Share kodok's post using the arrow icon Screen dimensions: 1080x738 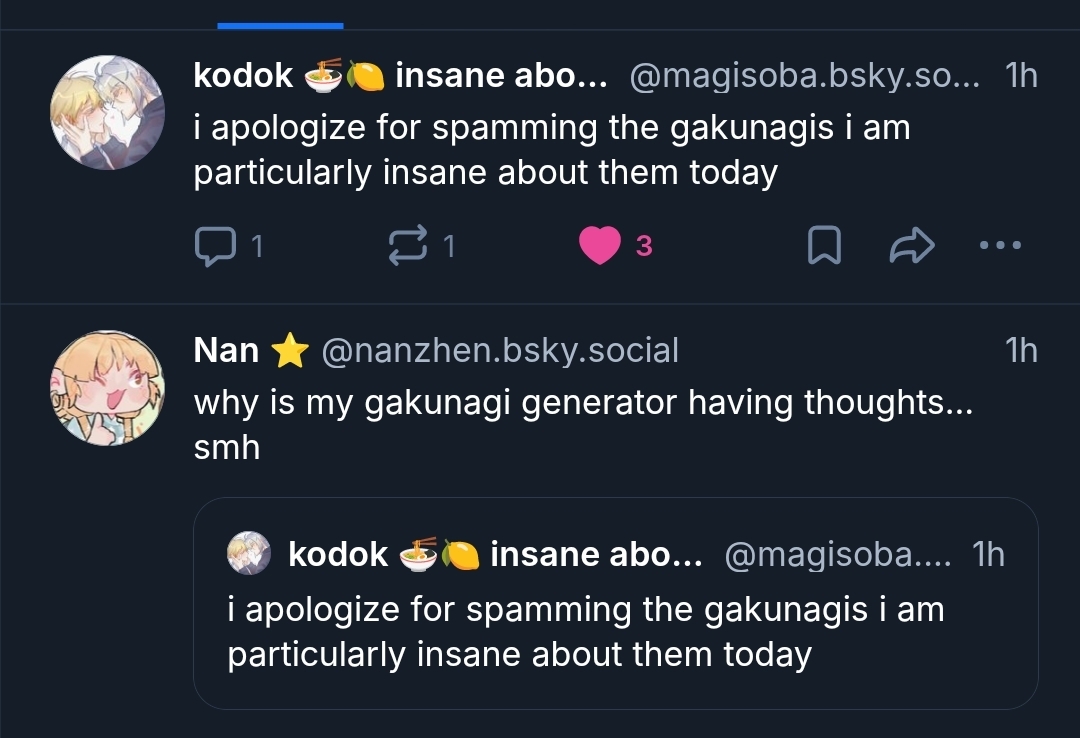pos(911,246)
